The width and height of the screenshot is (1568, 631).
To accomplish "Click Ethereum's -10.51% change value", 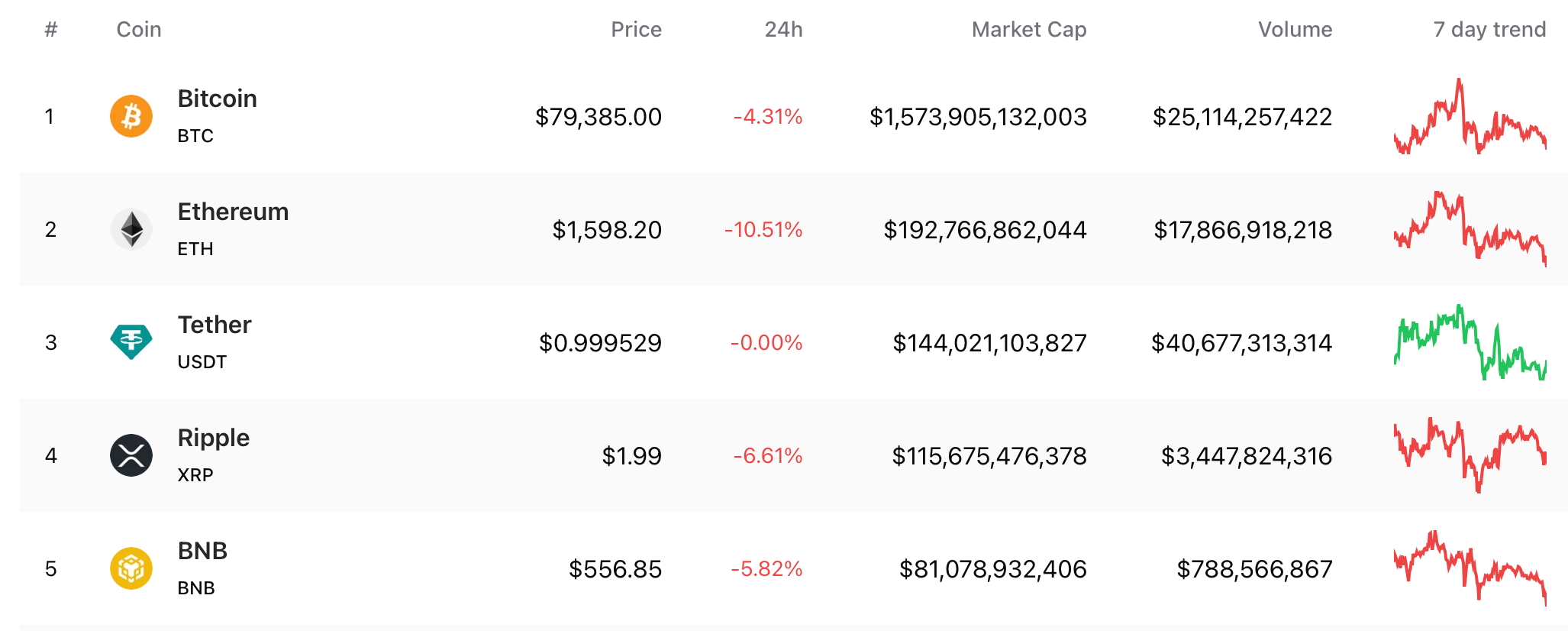I will click(x=763, y=229).
